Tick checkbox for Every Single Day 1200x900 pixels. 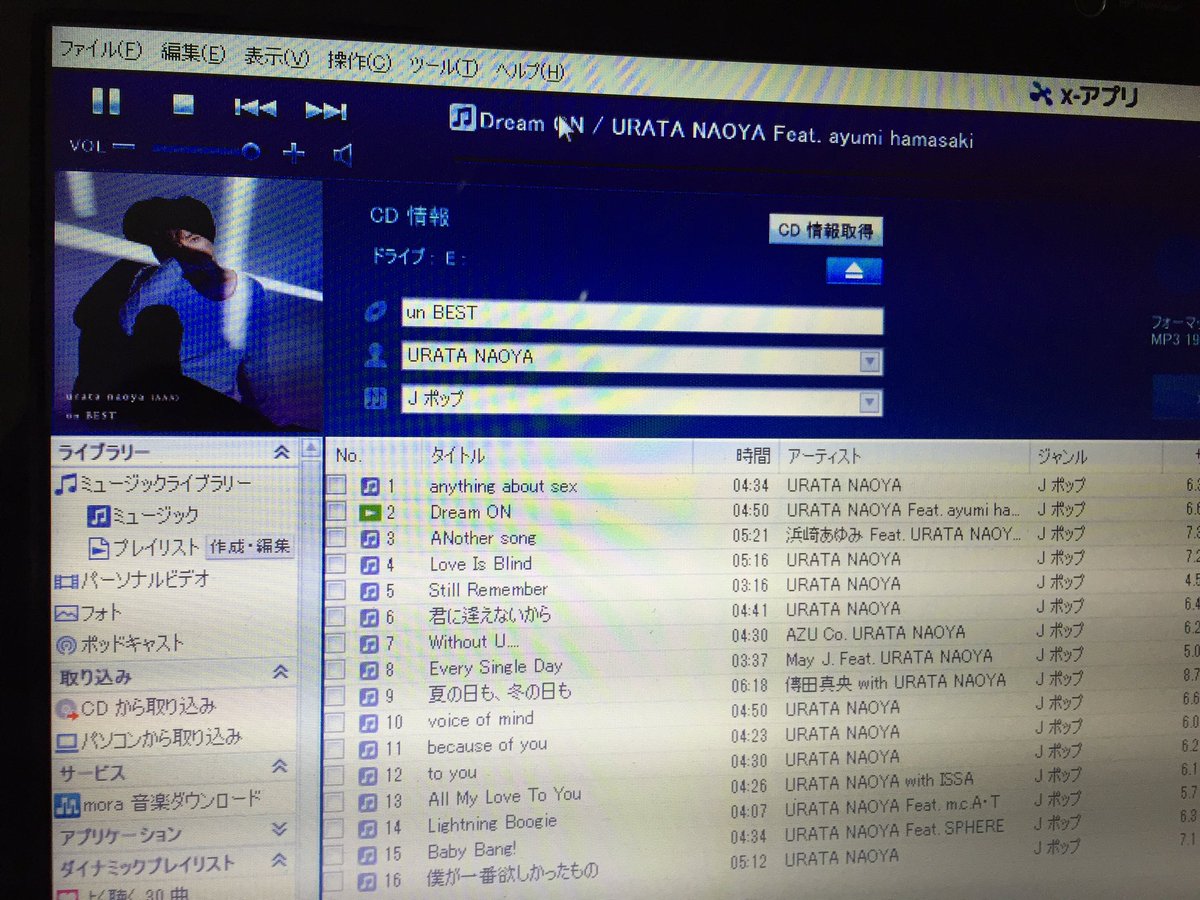point(336,669)
